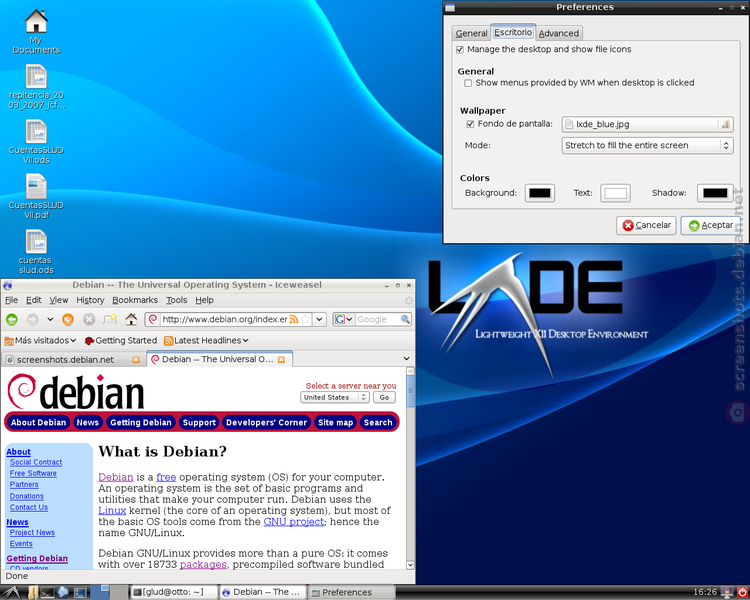Click the Aceptar button

point(710,225)
